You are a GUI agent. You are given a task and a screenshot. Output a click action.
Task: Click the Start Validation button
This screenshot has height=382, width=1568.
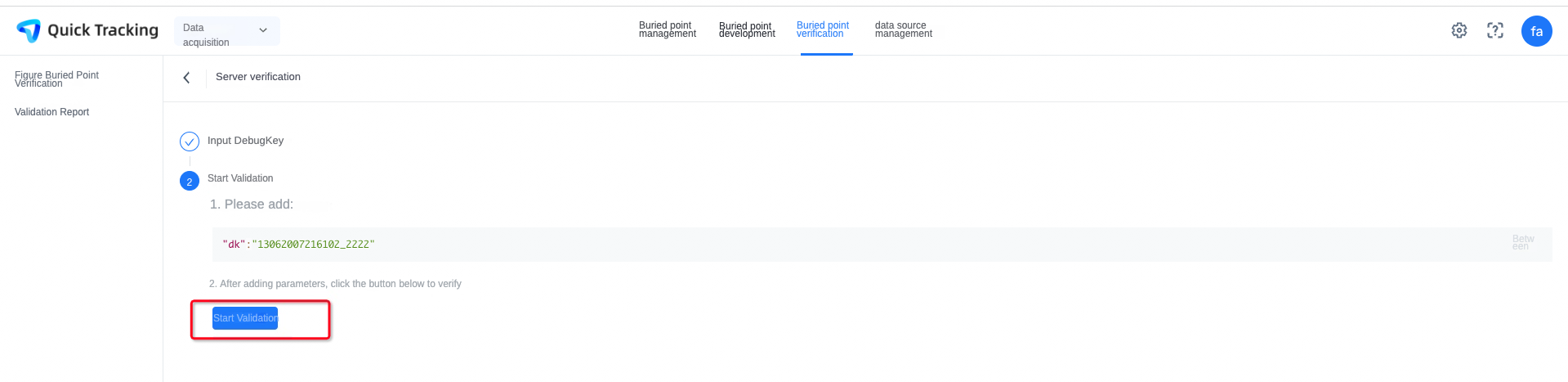[x=245, y=318]
